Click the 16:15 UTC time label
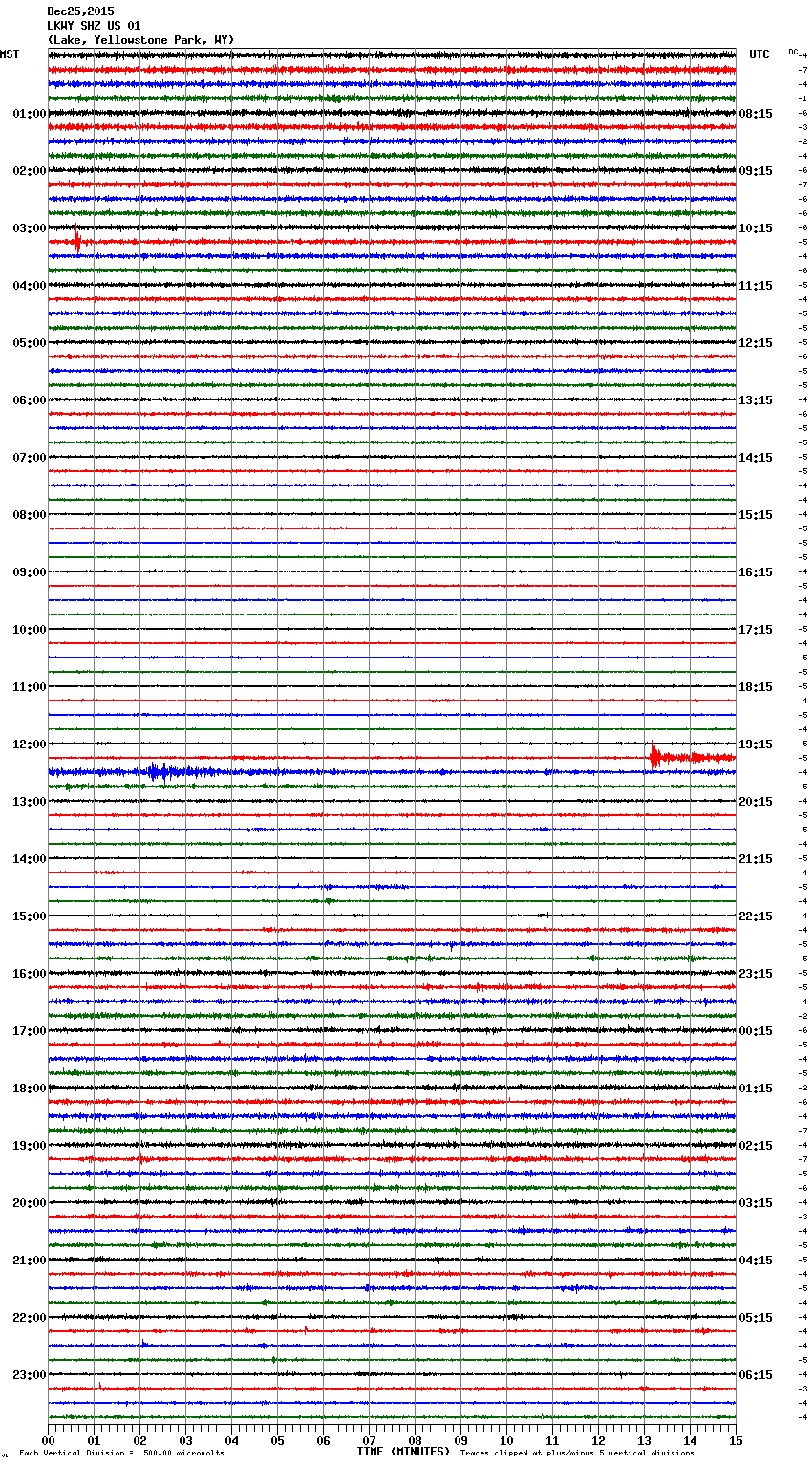Screen dimensions: 812x1466 click(756, 572)
